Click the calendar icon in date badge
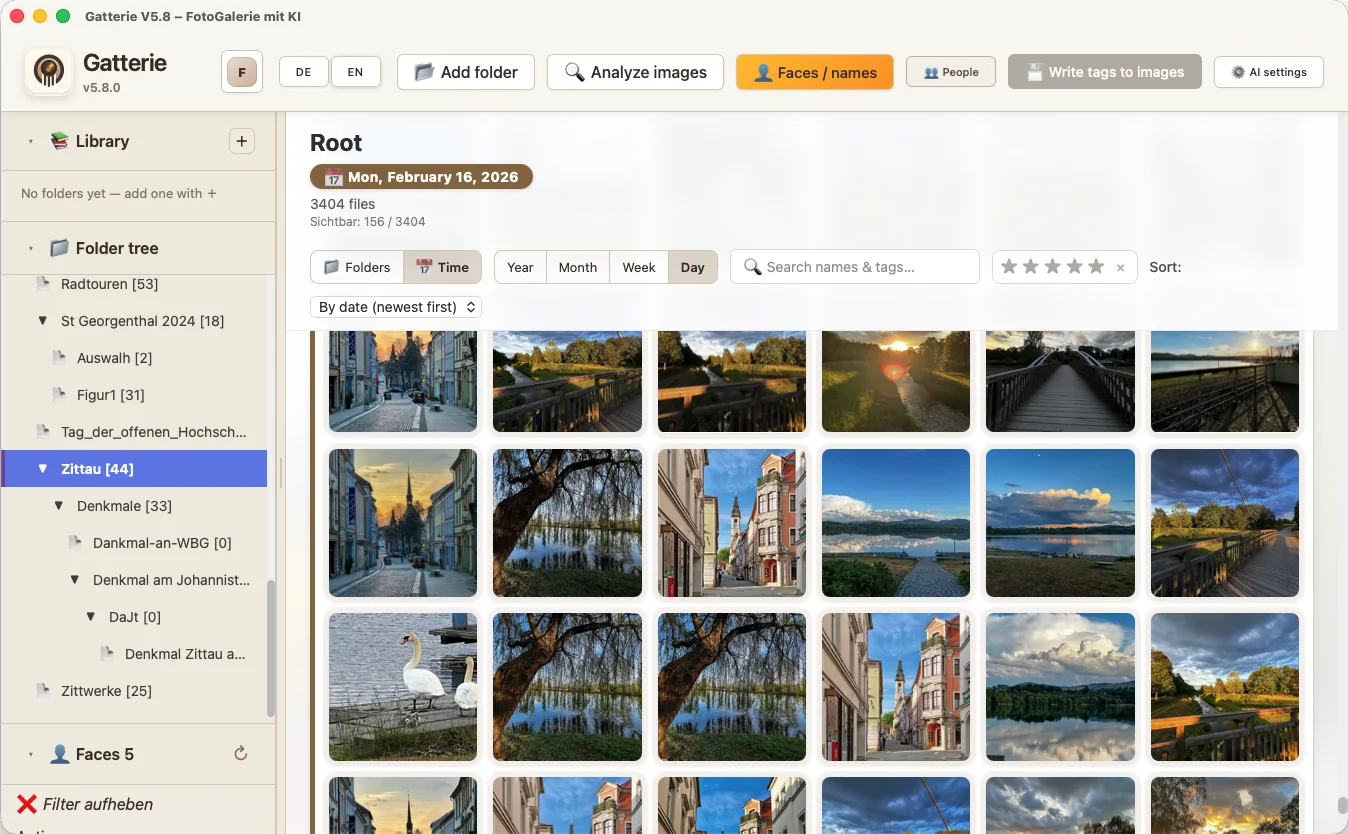Screen dimensions: 1348x834 pyautogui.click(x=333, y=177)
